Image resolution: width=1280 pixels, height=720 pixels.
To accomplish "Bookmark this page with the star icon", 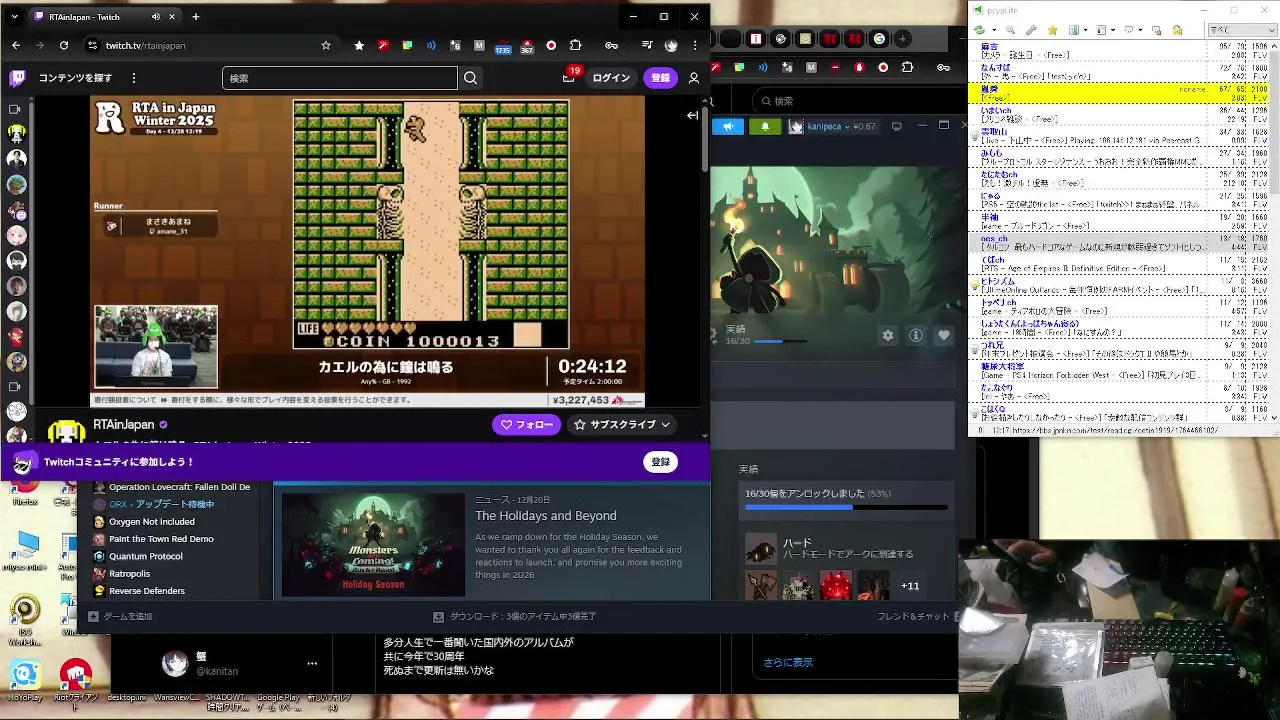I will (326, 45).
